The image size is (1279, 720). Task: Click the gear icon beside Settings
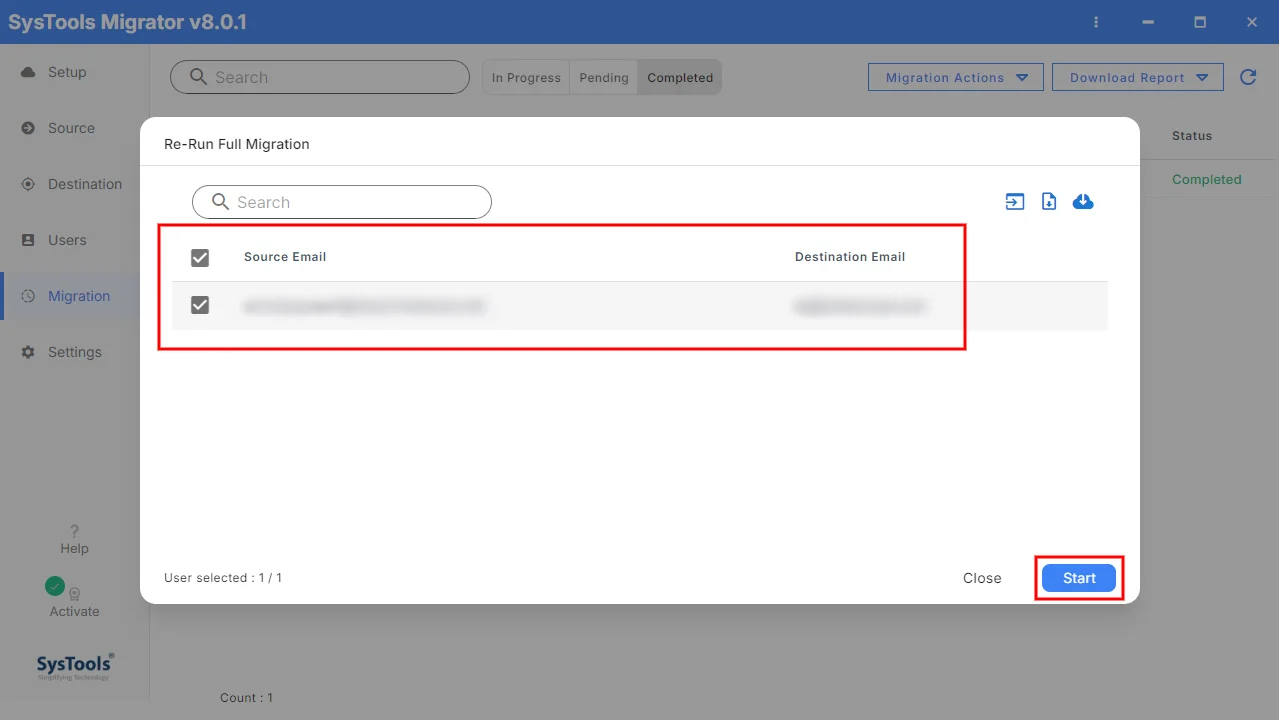[x=28, y=352]
